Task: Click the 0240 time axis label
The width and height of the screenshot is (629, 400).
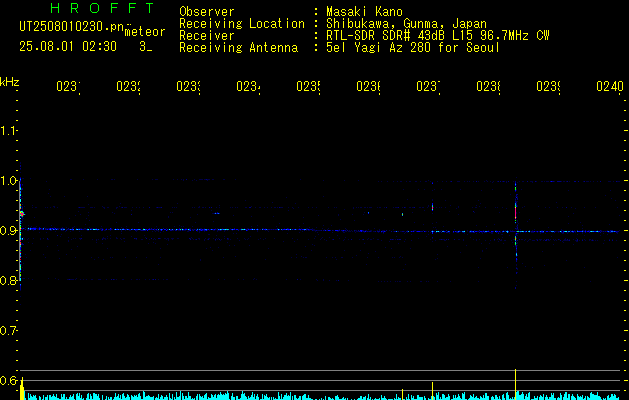Action: pyautogui.click(x=610, y=86)
